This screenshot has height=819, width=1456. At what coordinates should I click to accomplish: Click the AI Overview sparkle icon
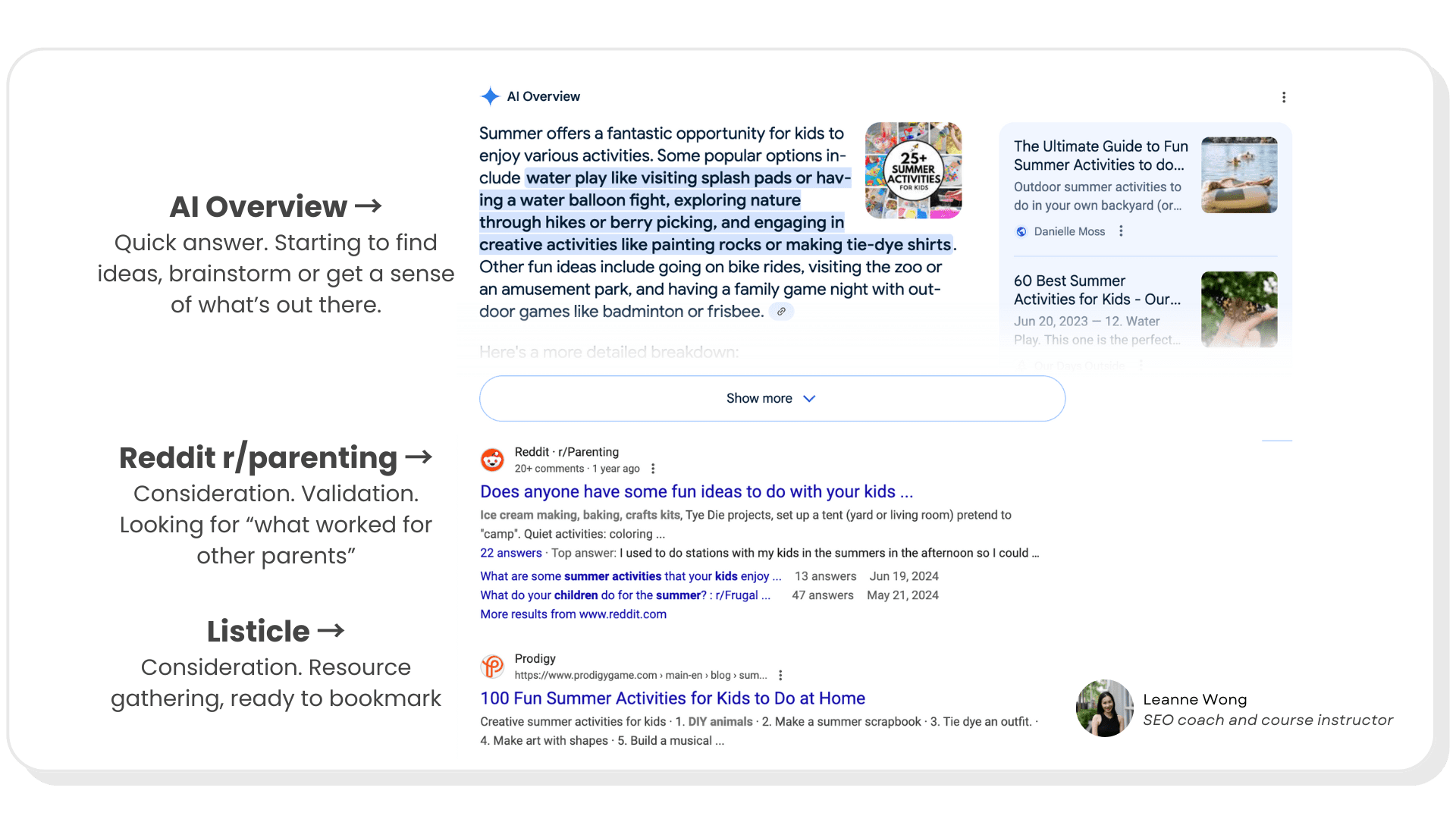[490, 96]
